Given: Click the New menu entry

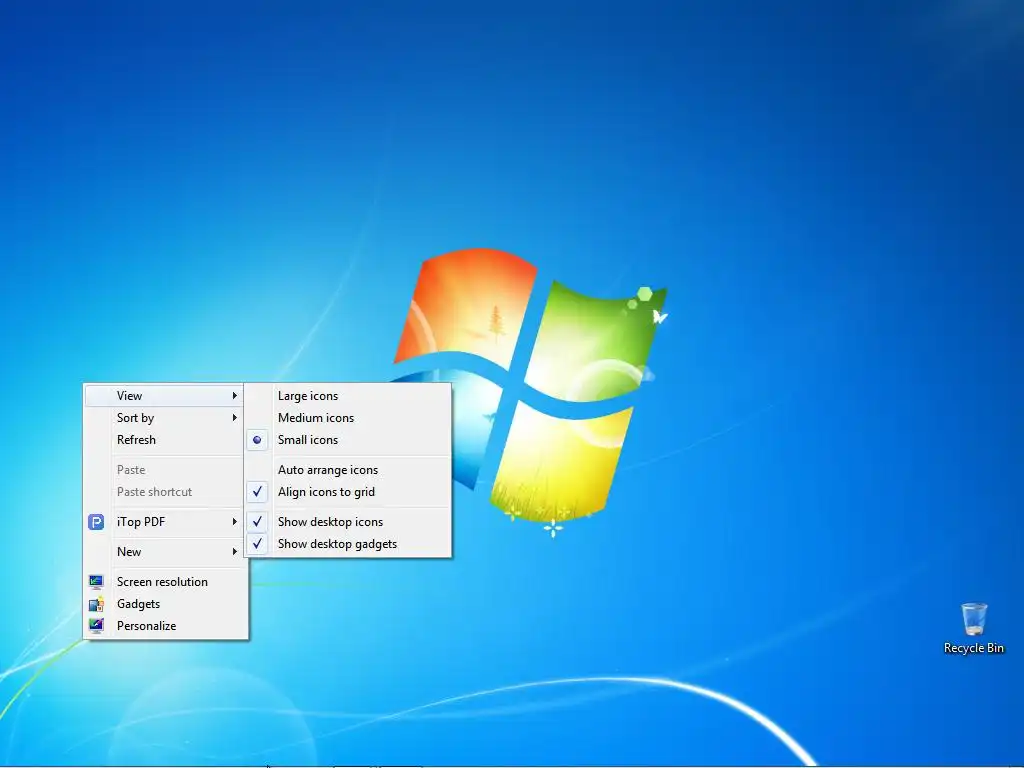Looking at the screenshot, I should [166, 552].
